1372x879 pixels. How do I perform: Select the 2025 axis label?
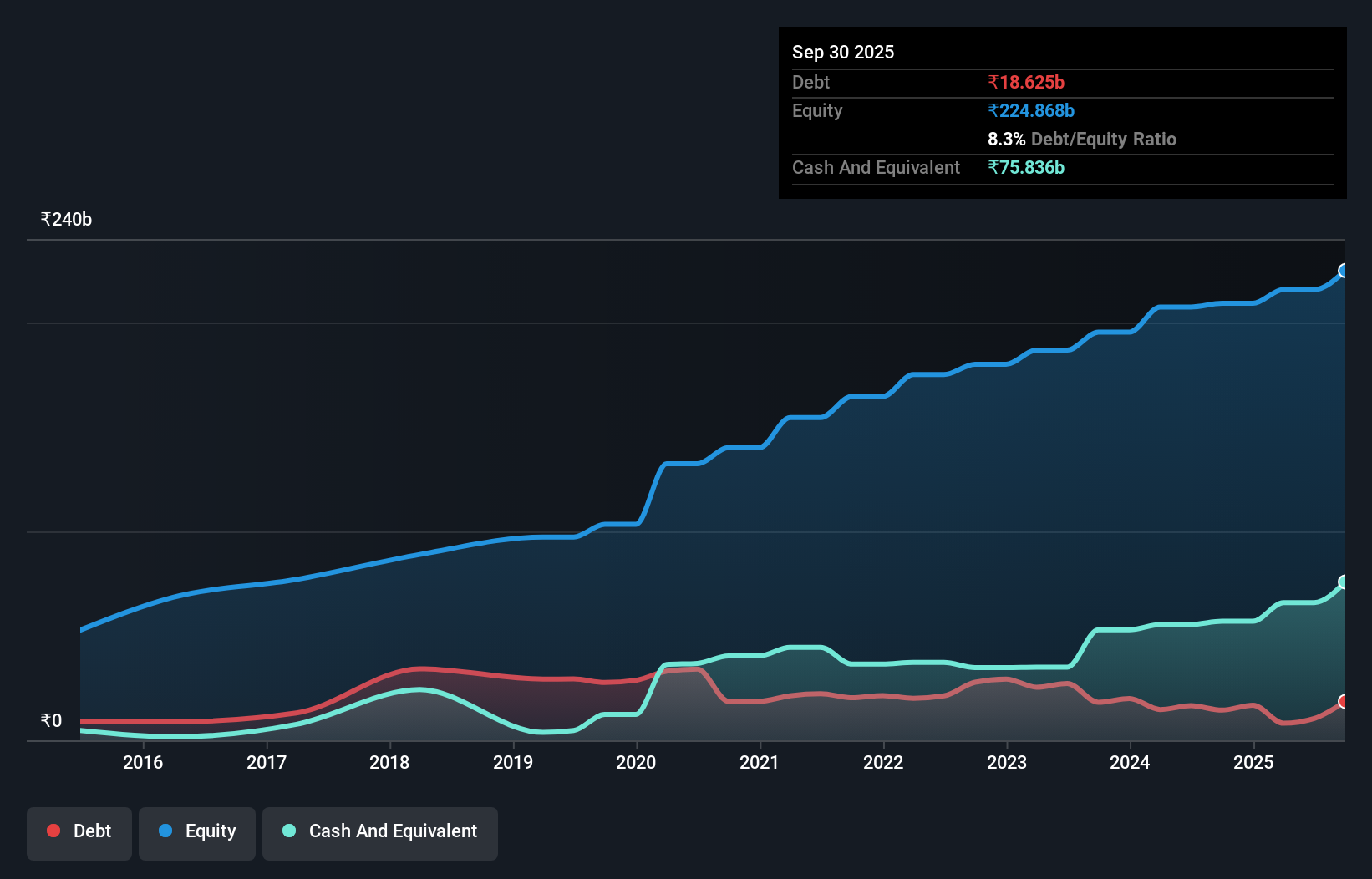pyautogui.click(x=1253, y=762)
